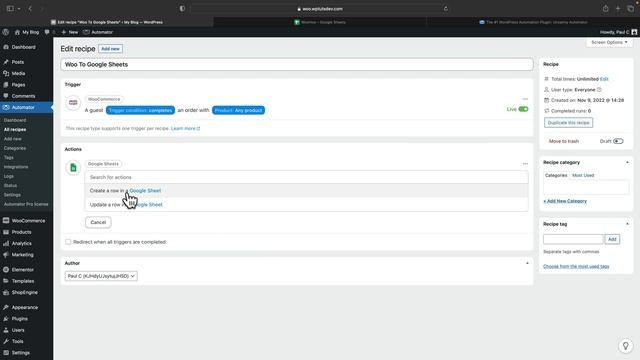Image resolution: width=640 pixels, height=360 pixels.
Task: Collapse the Author panel
Action: coord(527,263)
